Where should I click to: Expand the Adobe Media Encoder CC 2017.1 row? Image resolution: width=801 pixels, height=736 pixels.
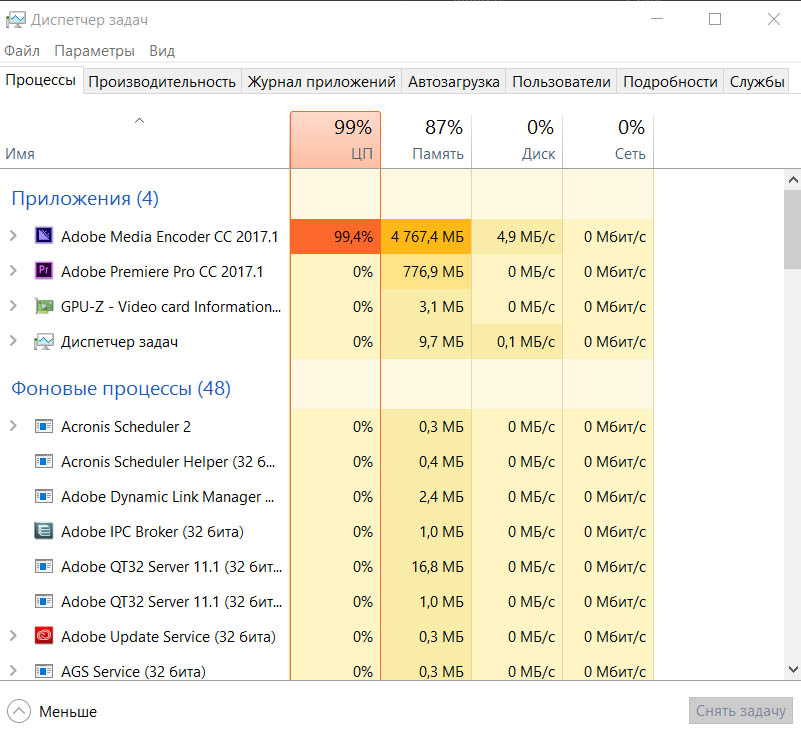(13, 235)
